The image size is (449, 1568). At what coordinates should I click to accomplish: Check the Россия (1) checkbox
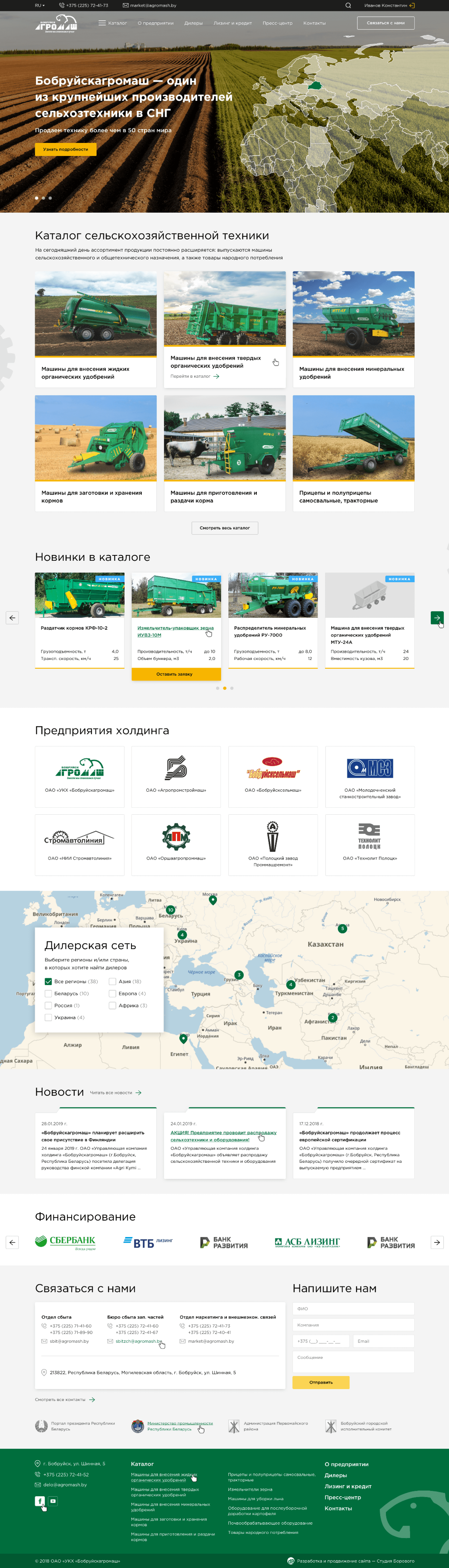[48, 1006]
